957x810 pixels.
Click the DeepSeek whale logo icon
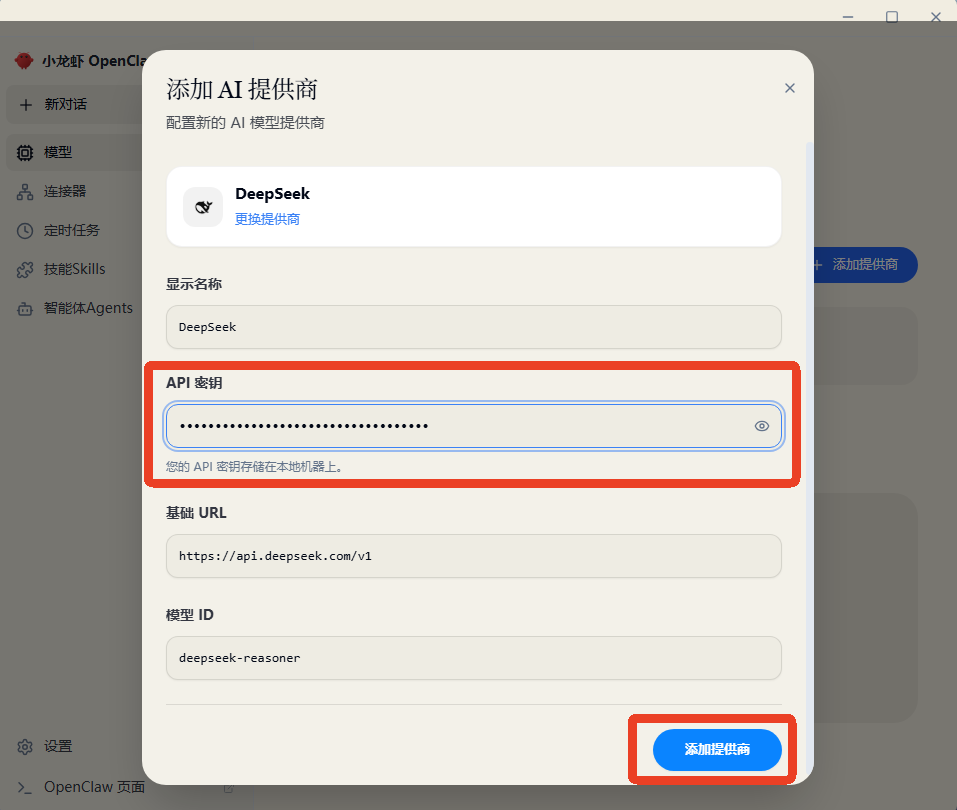pyautogui.click(x=203, y=207)
